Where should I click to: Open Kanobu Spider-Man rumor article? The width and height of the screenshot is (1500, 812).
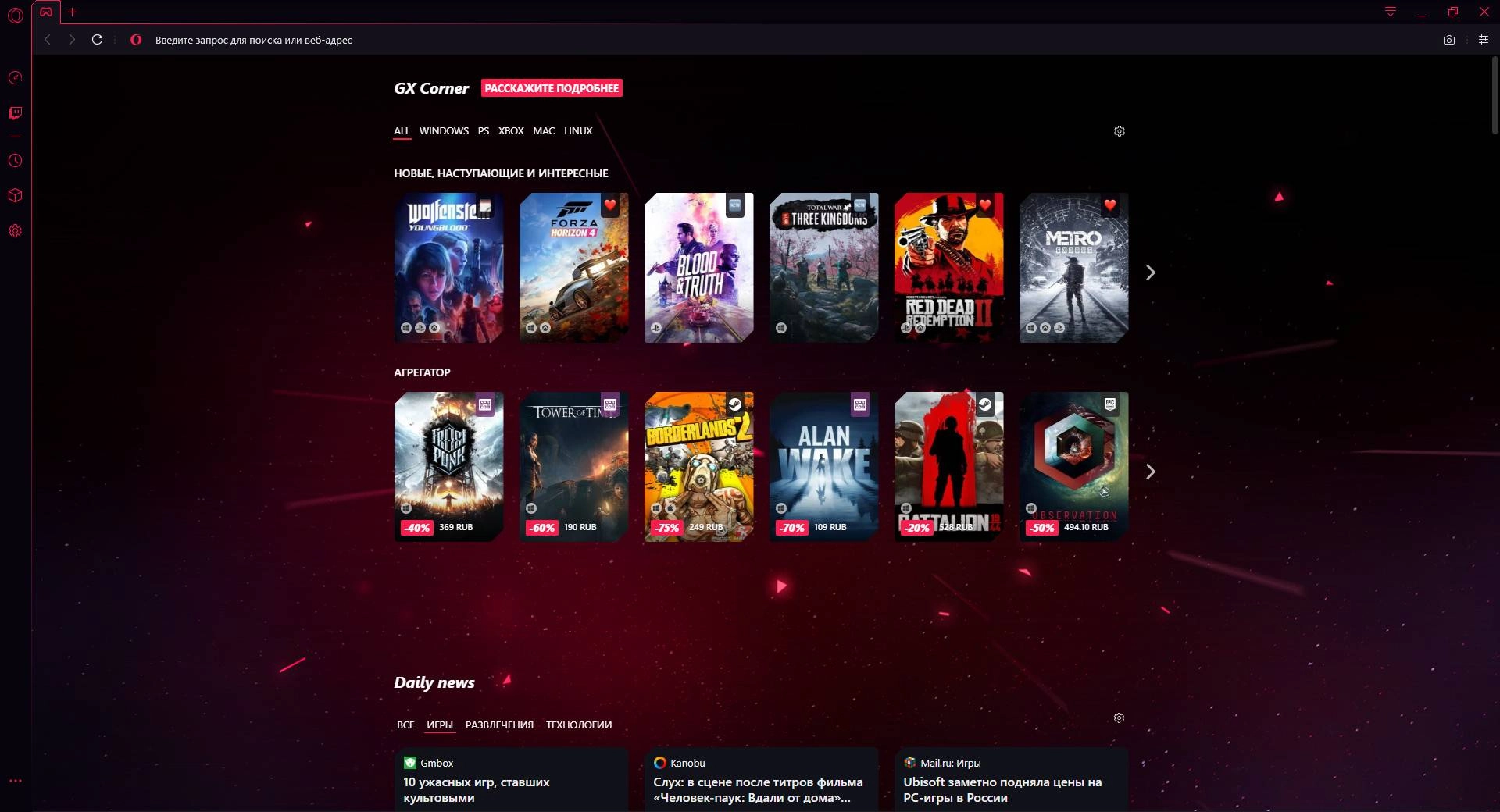[x=761, y=780]
